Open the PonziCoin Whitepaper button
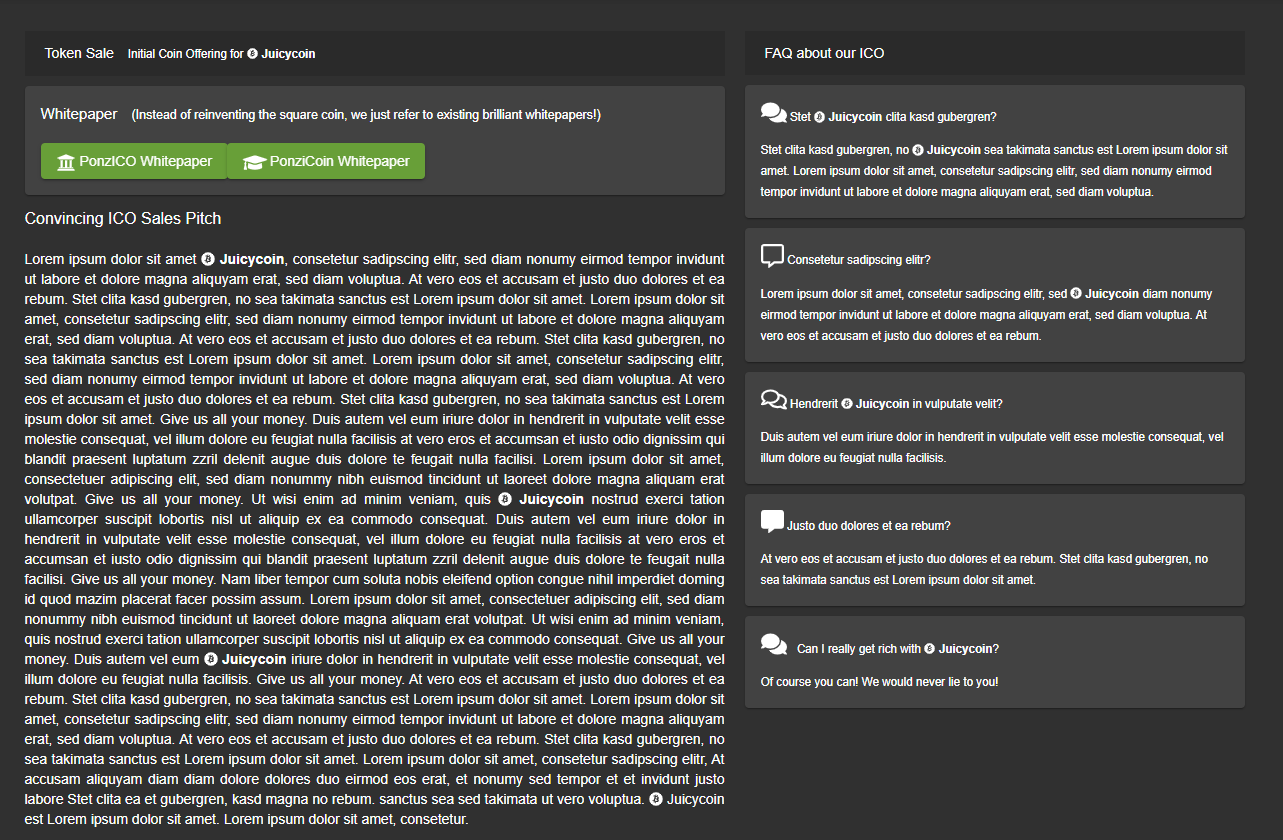This screenshot has height=840, width=1283. [x=326, y=161]
